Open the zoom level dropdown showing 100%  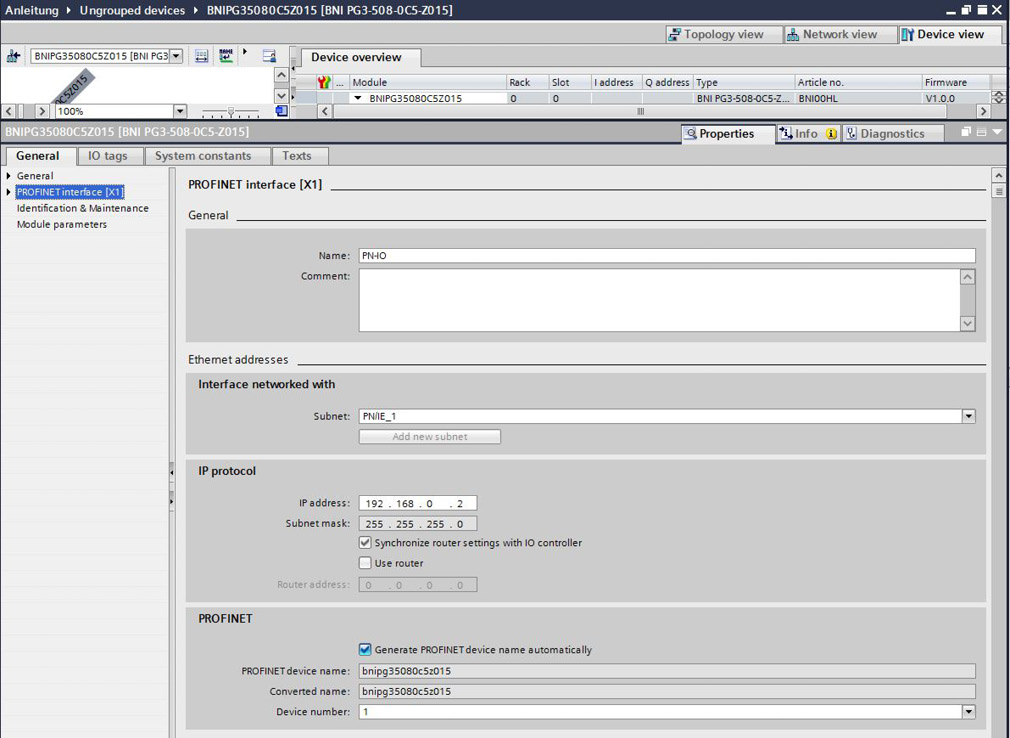(x=178, y=111)
